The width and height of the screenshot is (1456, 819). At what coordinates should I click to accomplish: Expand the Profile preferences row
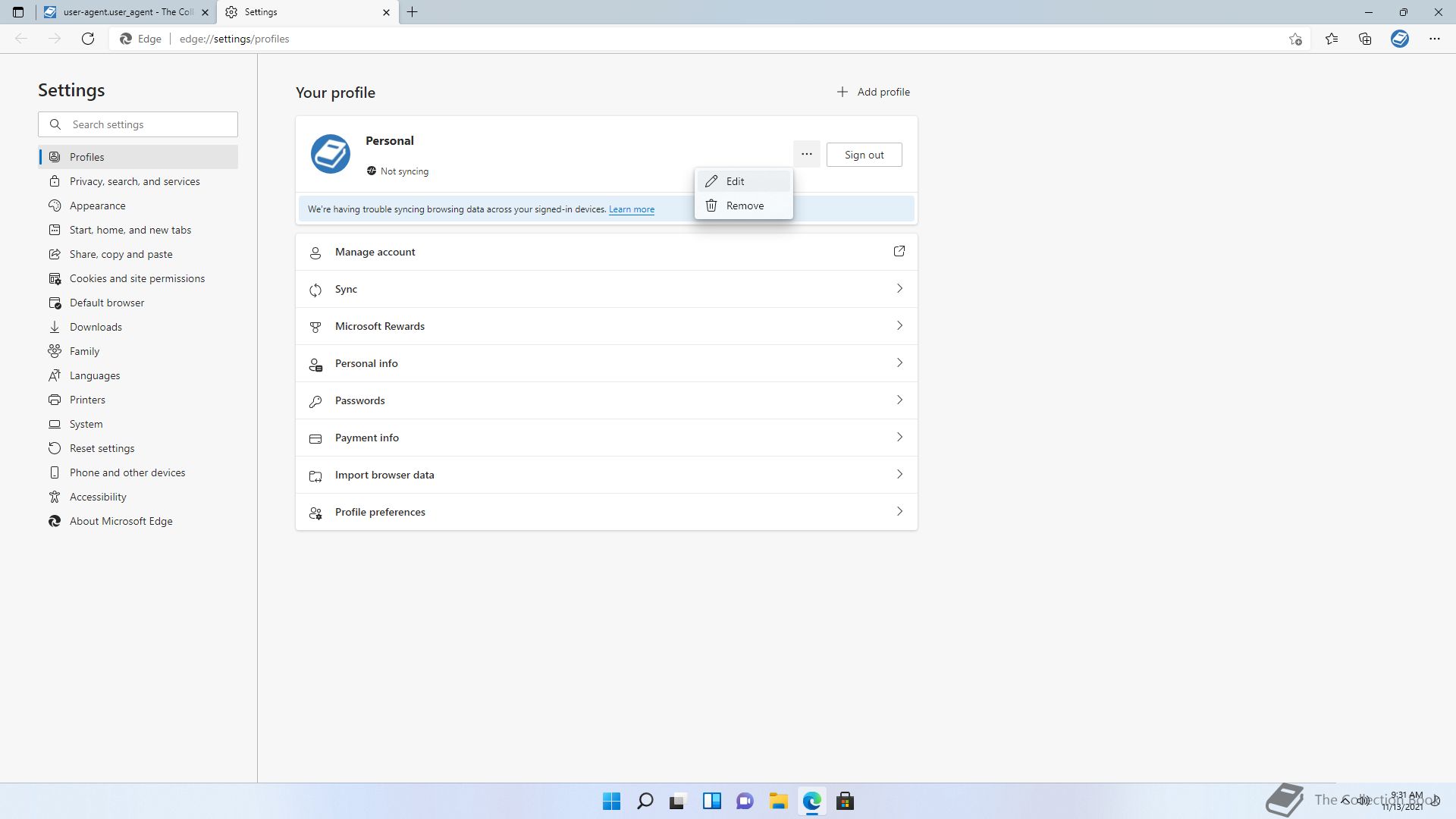(607, 512)
